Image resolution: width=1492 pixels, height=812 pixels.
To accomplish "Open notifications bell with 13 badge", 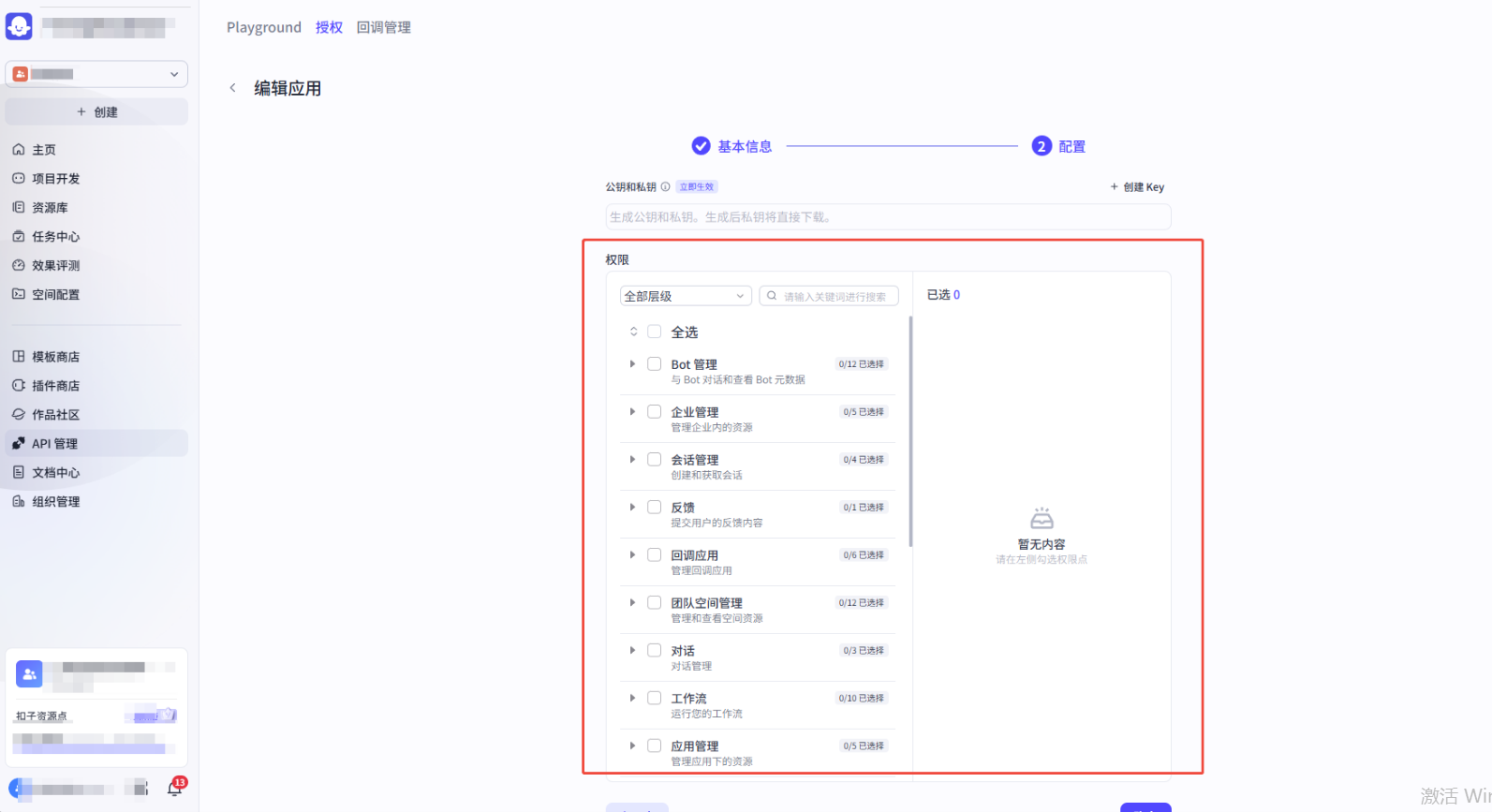I will coord(175,788).
